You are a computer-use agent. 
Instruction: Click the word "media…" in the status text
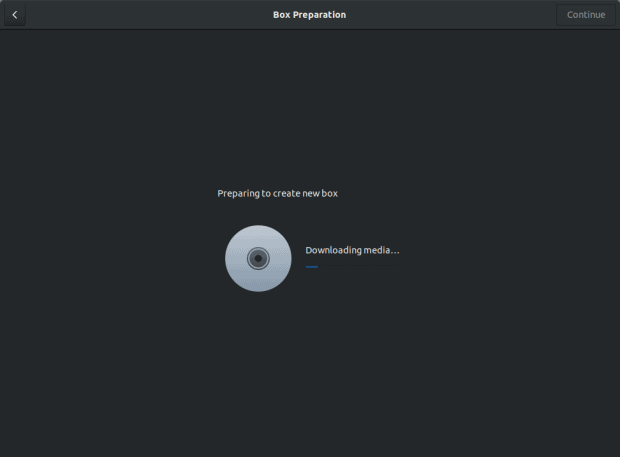point(381,250)
